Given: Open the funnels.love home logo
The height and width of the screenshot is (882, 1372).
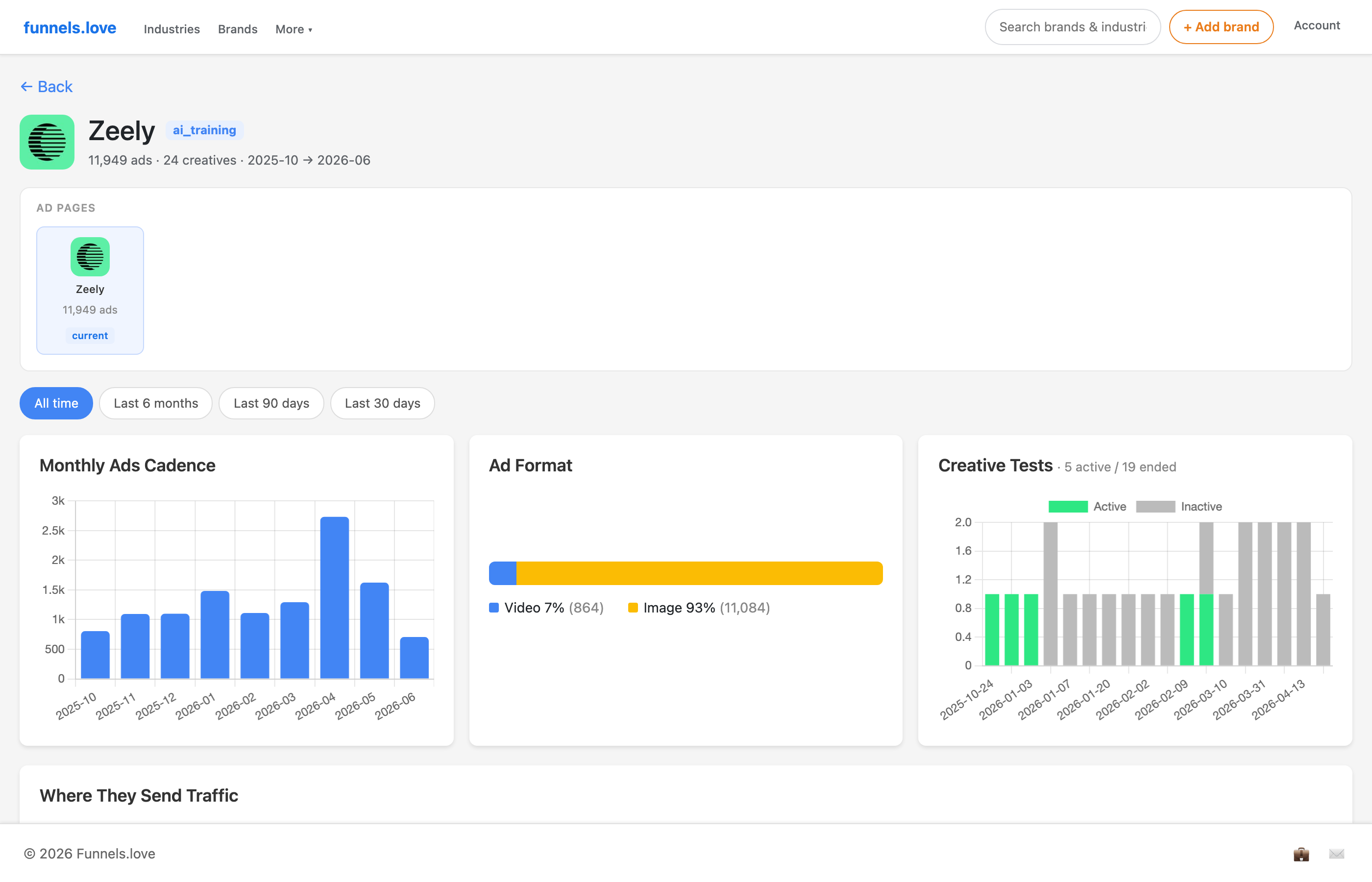Looking at the screenshot, I should click(x=70, y=27).
